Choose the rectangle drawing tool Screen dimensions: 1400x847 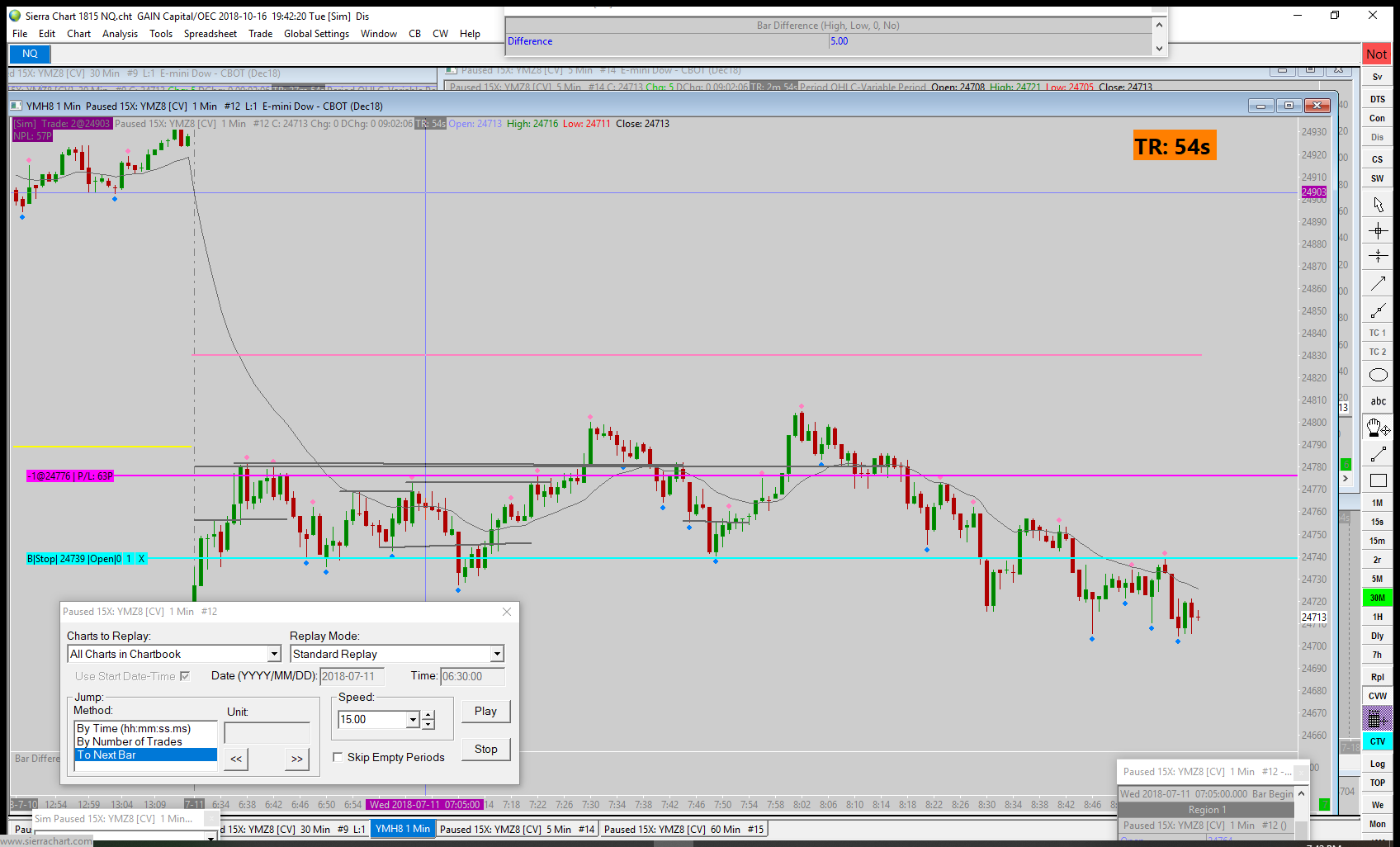(1378, 480)
